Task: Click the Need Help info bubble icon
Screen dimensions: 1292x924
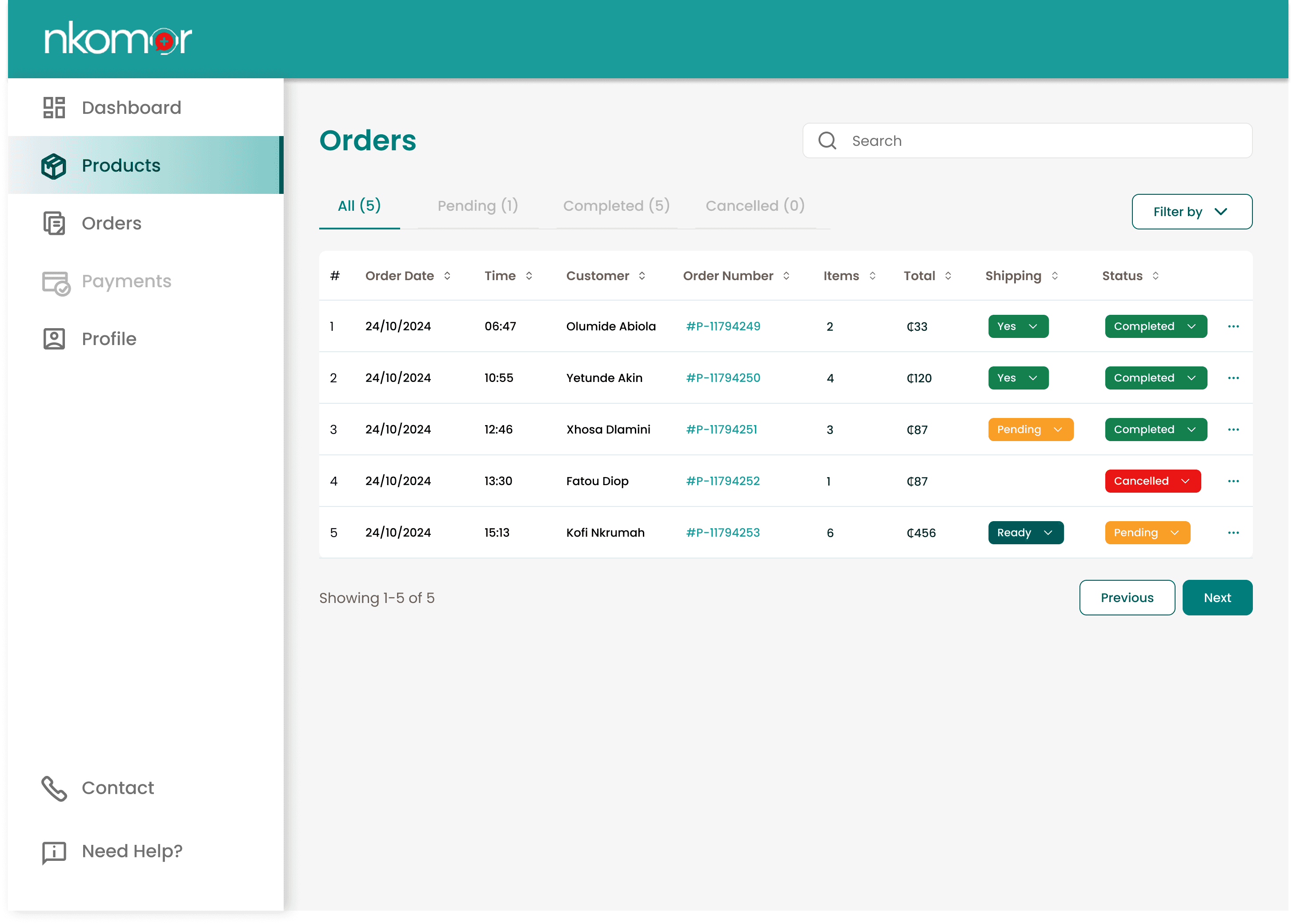Action: [x=54, y=852]
